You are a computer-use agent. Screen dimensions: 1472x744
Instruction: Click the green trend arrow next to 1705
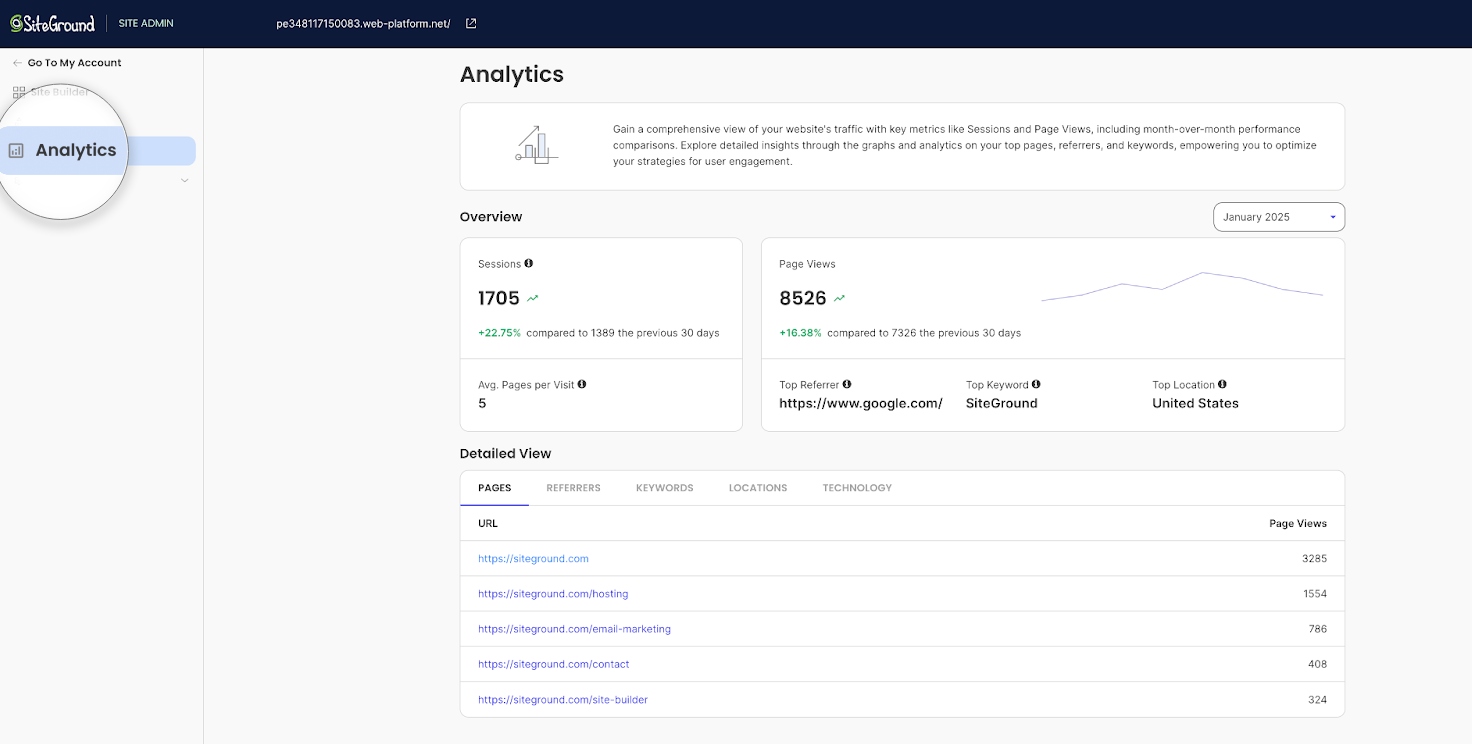[x=533, y=298]
